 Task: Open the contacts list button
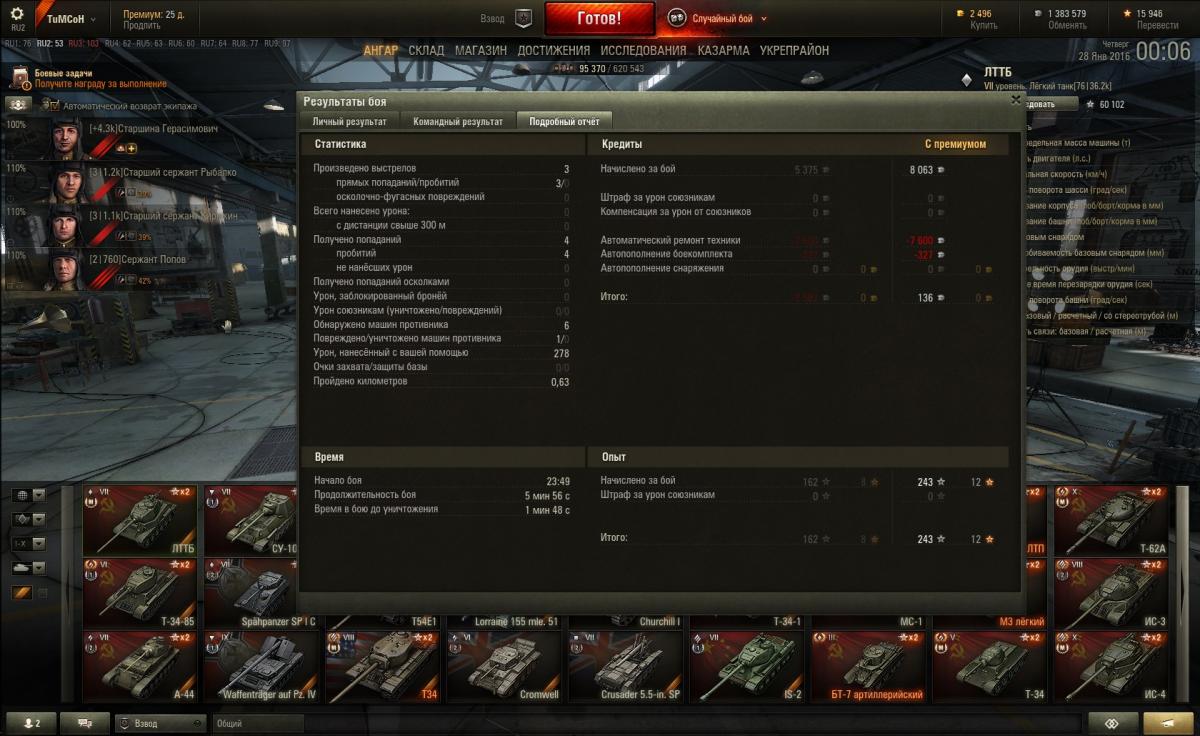tap(31, 723)
